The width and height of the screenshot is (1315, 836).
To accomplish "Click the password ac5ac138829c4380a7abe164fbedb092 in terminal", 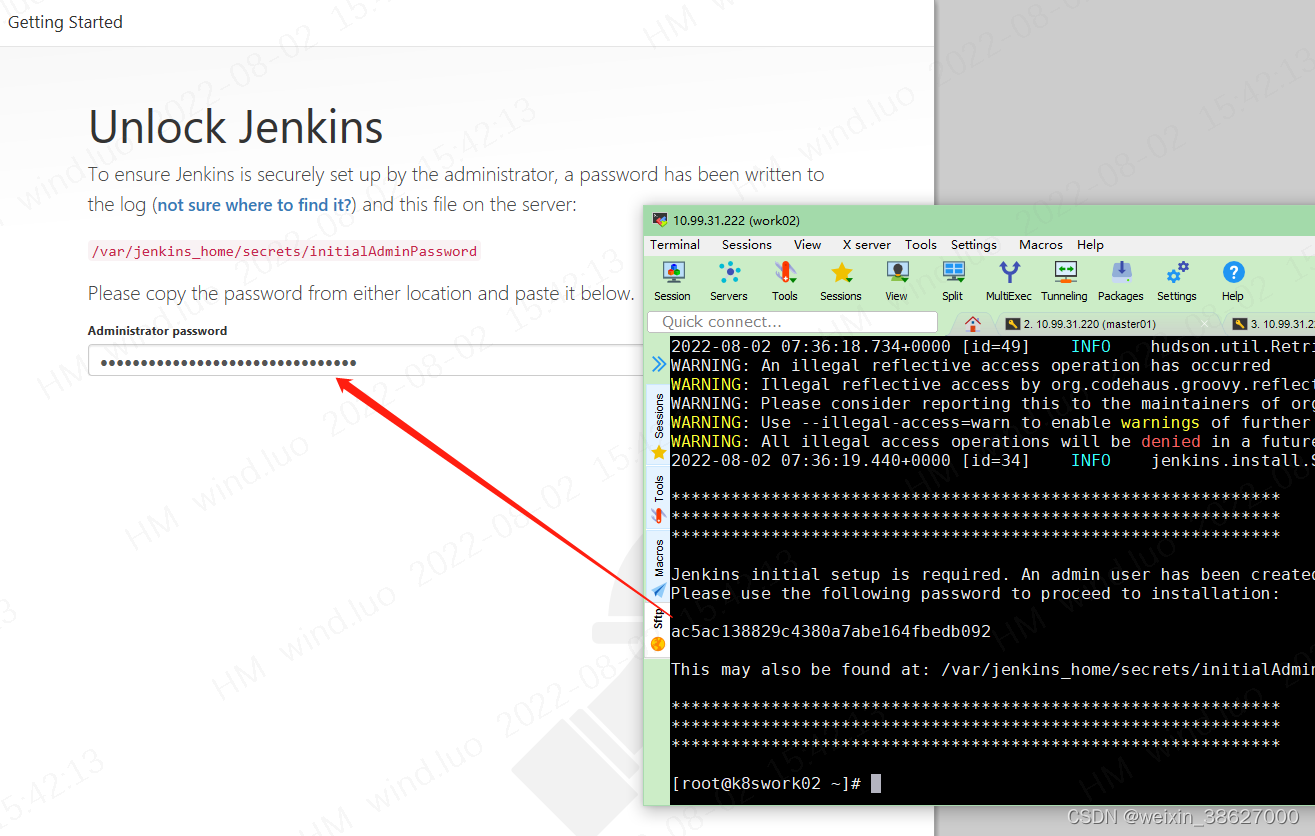I will [x=831, y=632].
